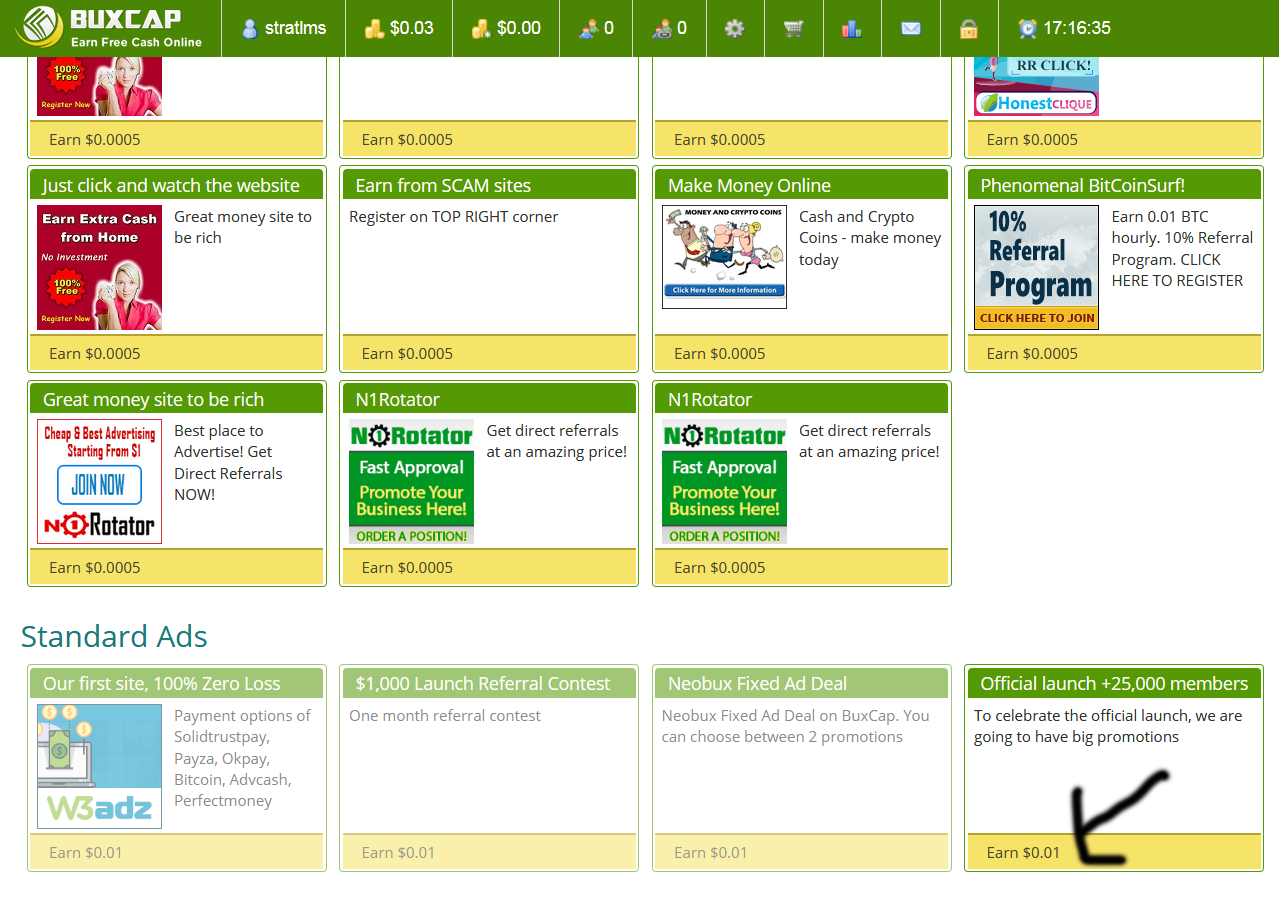This screenshot has width=1279, height=899.
Task: Click Money and Crypto Coins banner image
Action: [724, 257]
